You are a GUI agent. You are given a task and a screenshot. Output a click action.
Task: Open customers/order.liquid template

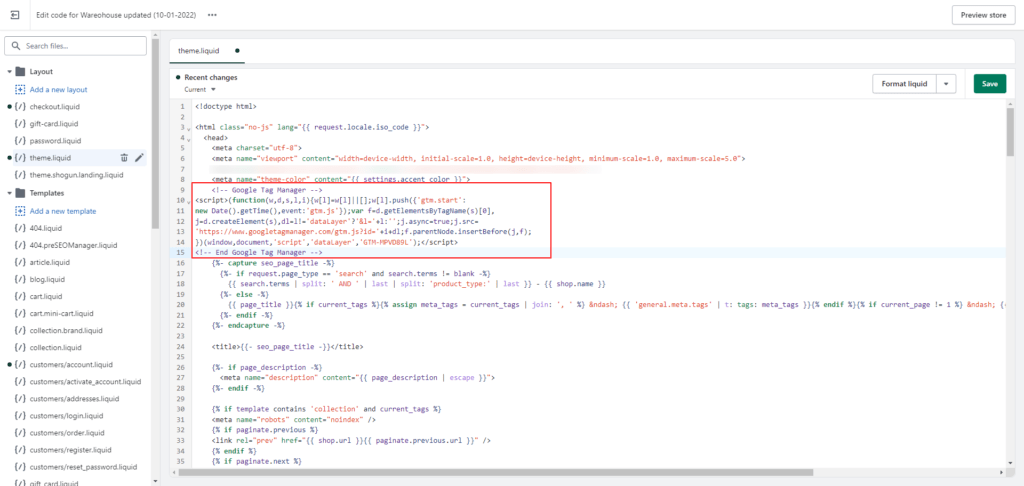[67, 433]
